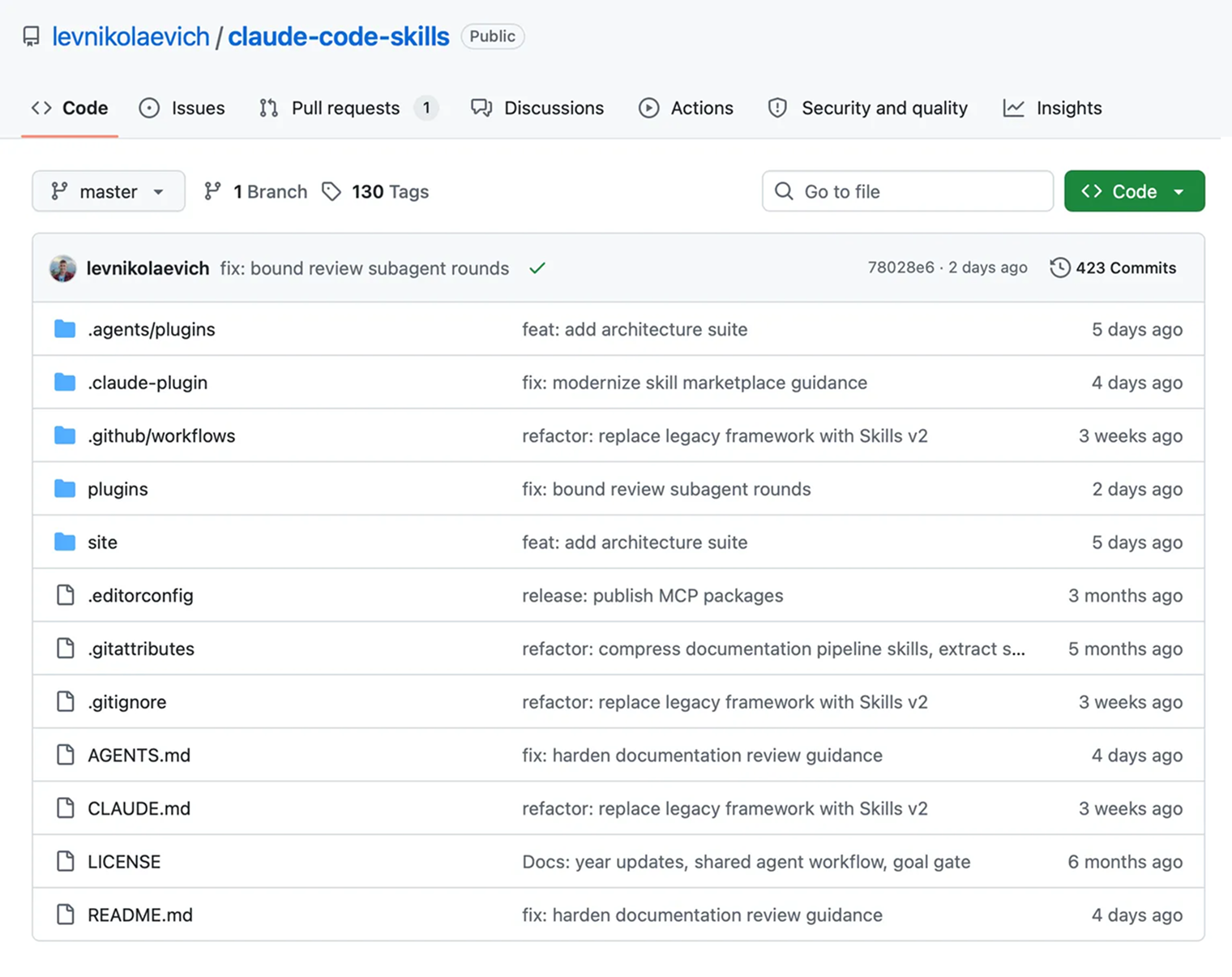
Task: Open the Actions tab
Action: pyautogui.click(x=686, y=108)
